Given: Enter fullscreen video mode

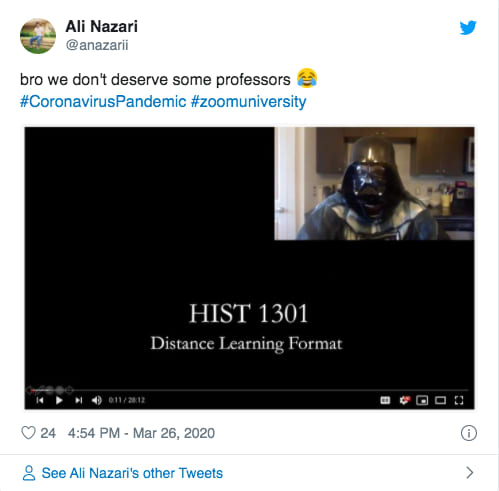Looking at the screenshot, I should 459,400.
